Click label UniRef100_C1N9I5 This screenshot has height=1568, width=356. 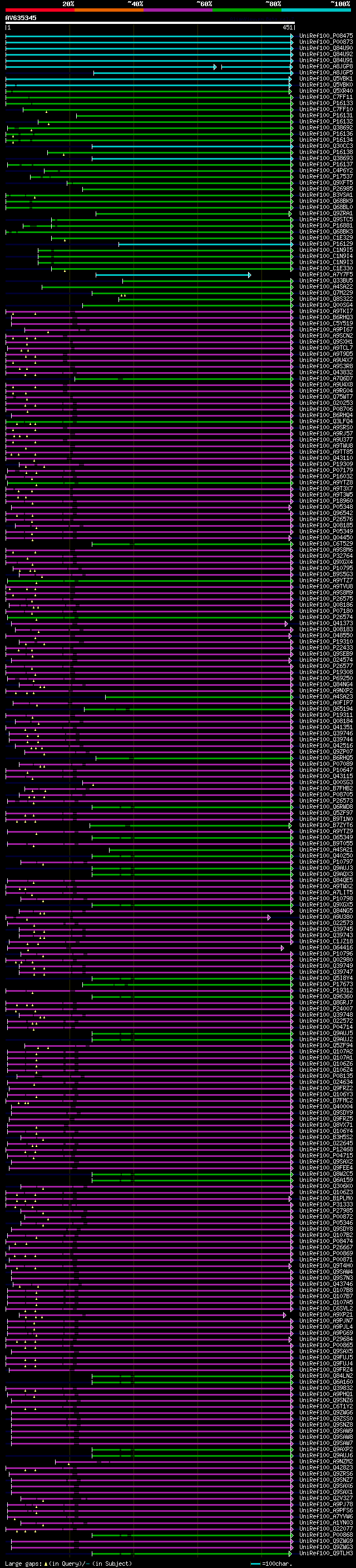coord(326,250)
